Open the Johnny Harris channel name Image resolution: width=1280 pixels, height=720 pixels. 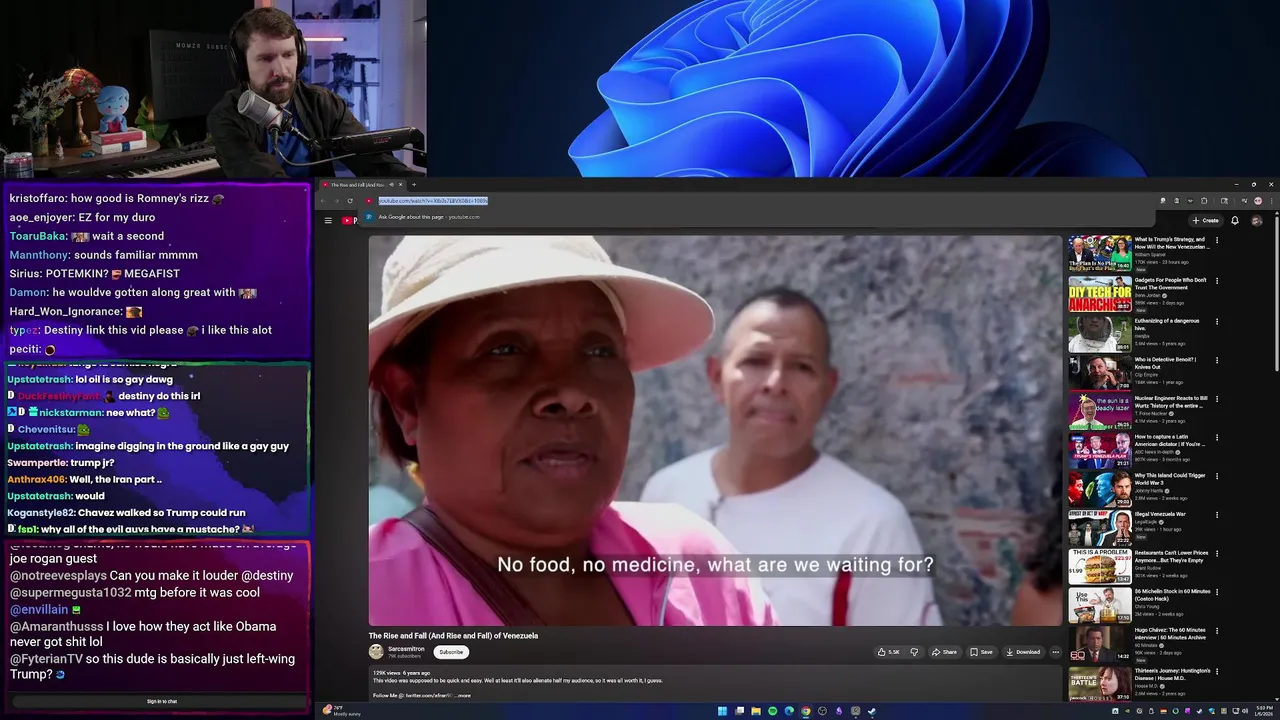click(x=1148, y=491)
